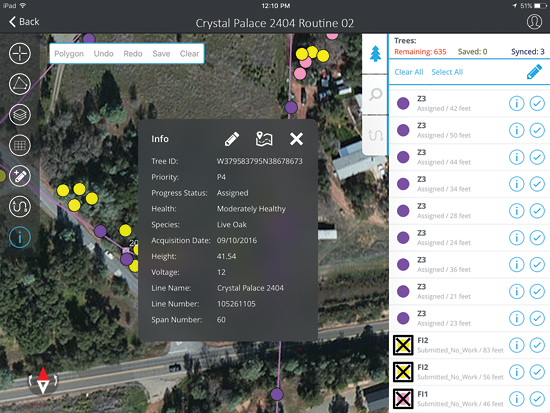The width and height of the screenshot is (550, 413).
Task: Toggle checkmark for Z3 Assigned 42 feet
Action: (x=537, y=104)
